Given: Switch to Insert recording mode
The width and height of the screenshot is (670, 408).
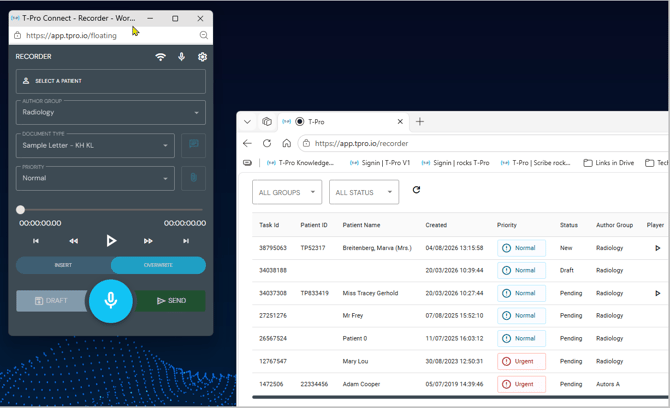Looking at the screenshot, I should [63, 265].
